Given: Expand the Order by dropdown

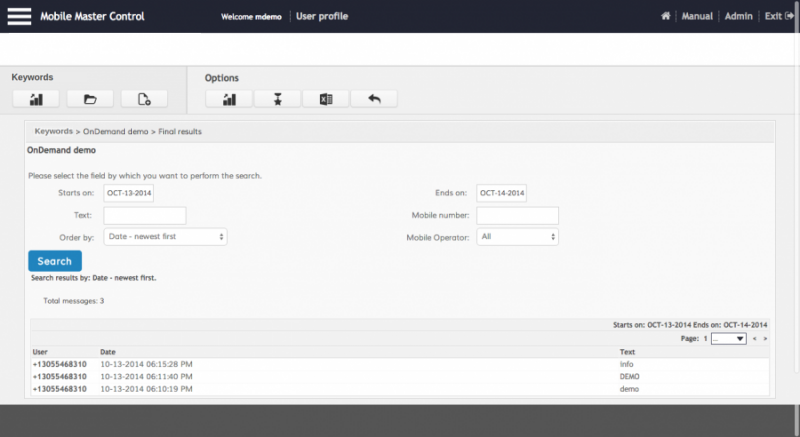Looking at the screenshot, I should [x=165, y=237].
